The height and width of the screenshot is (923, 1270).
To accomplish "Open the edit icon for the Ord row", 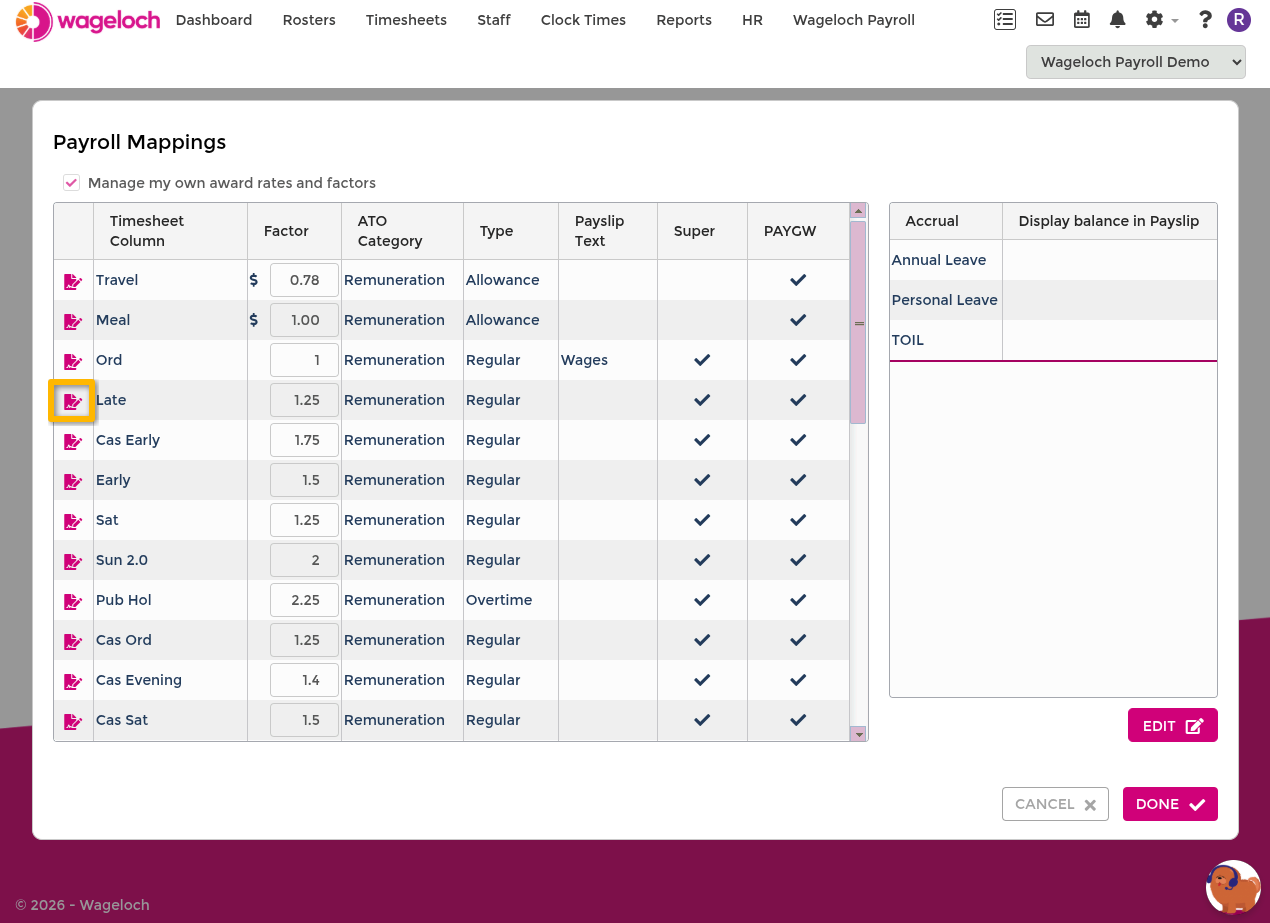I will point(73,361).
